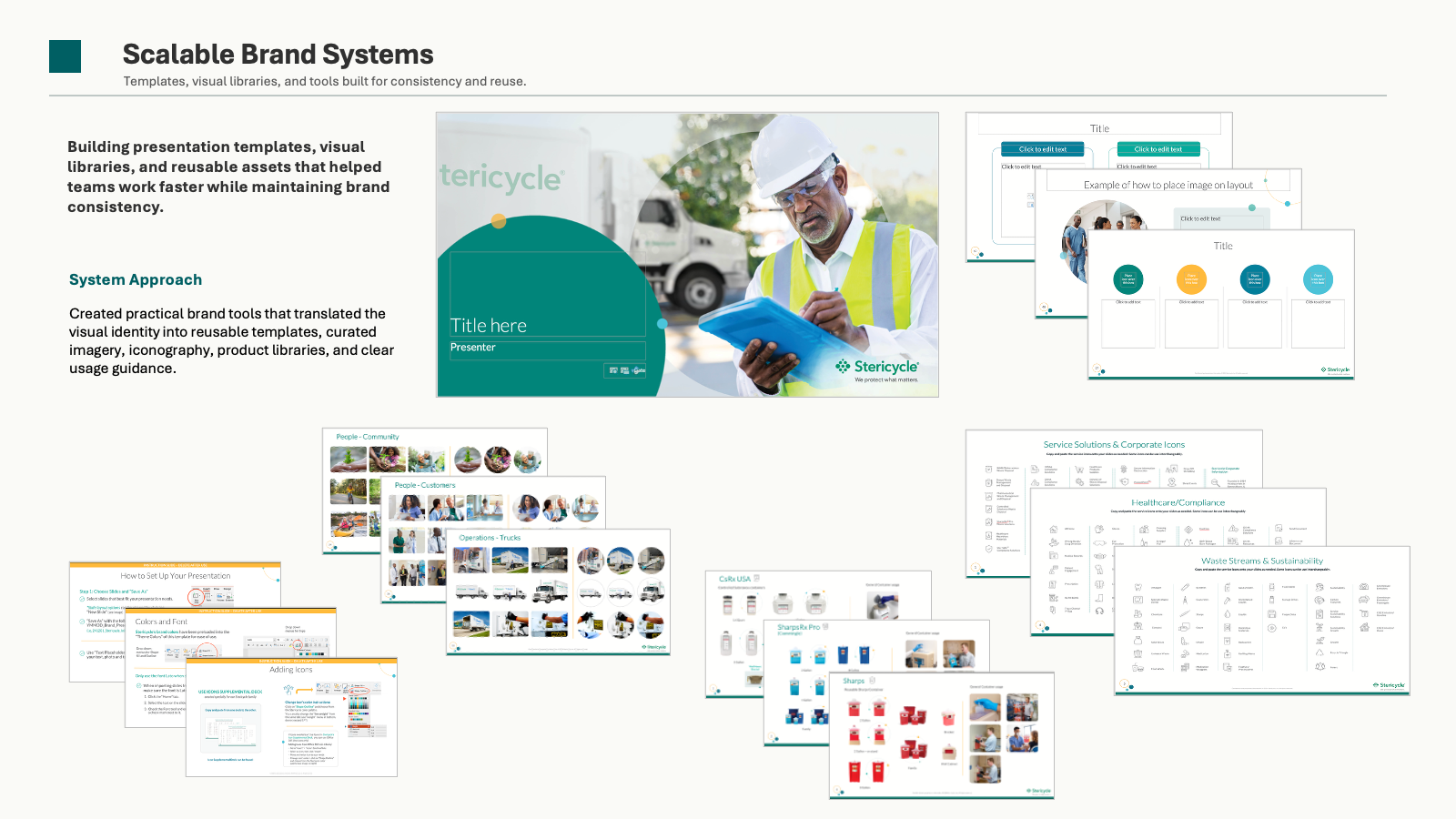
Task: Click Stericycle logo on Operations - Trucks slide
Action: point(654,647)
